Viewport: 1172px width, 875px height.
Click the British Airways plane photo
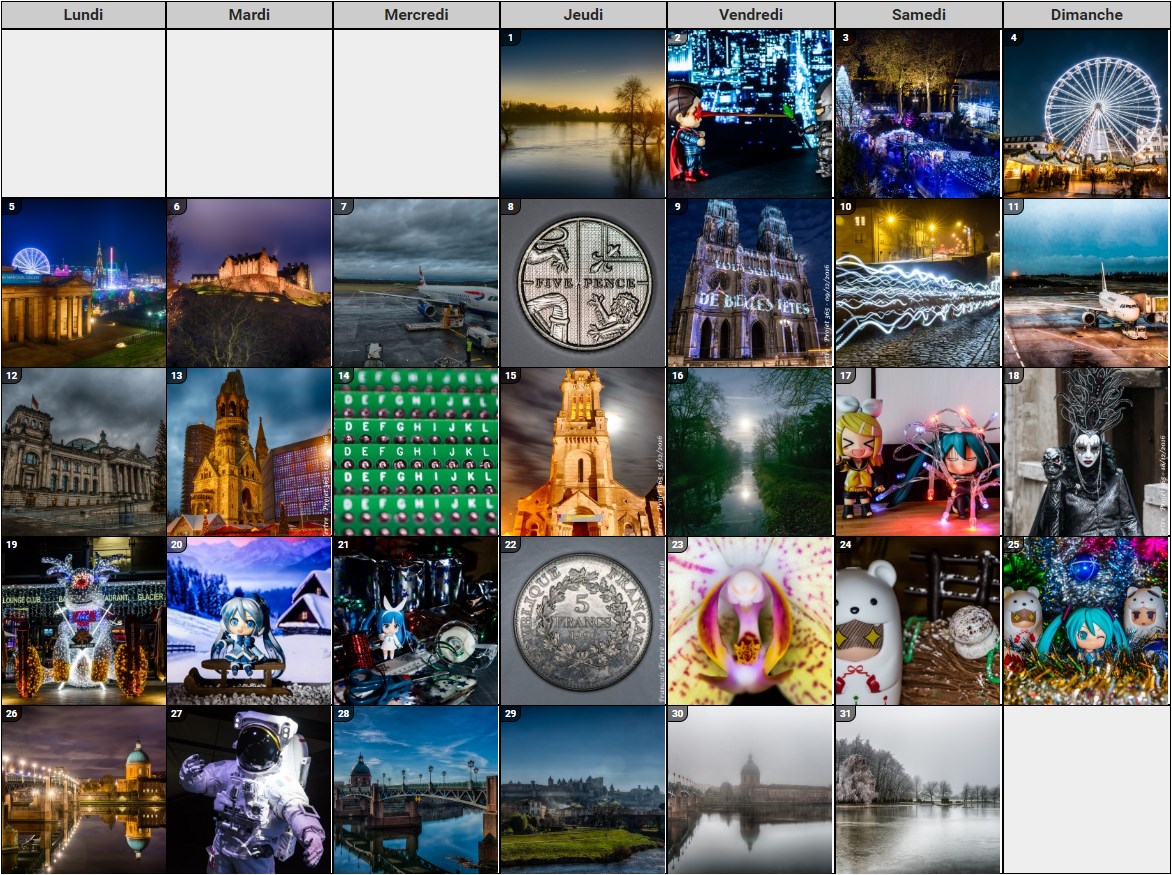tap(416, 283)
